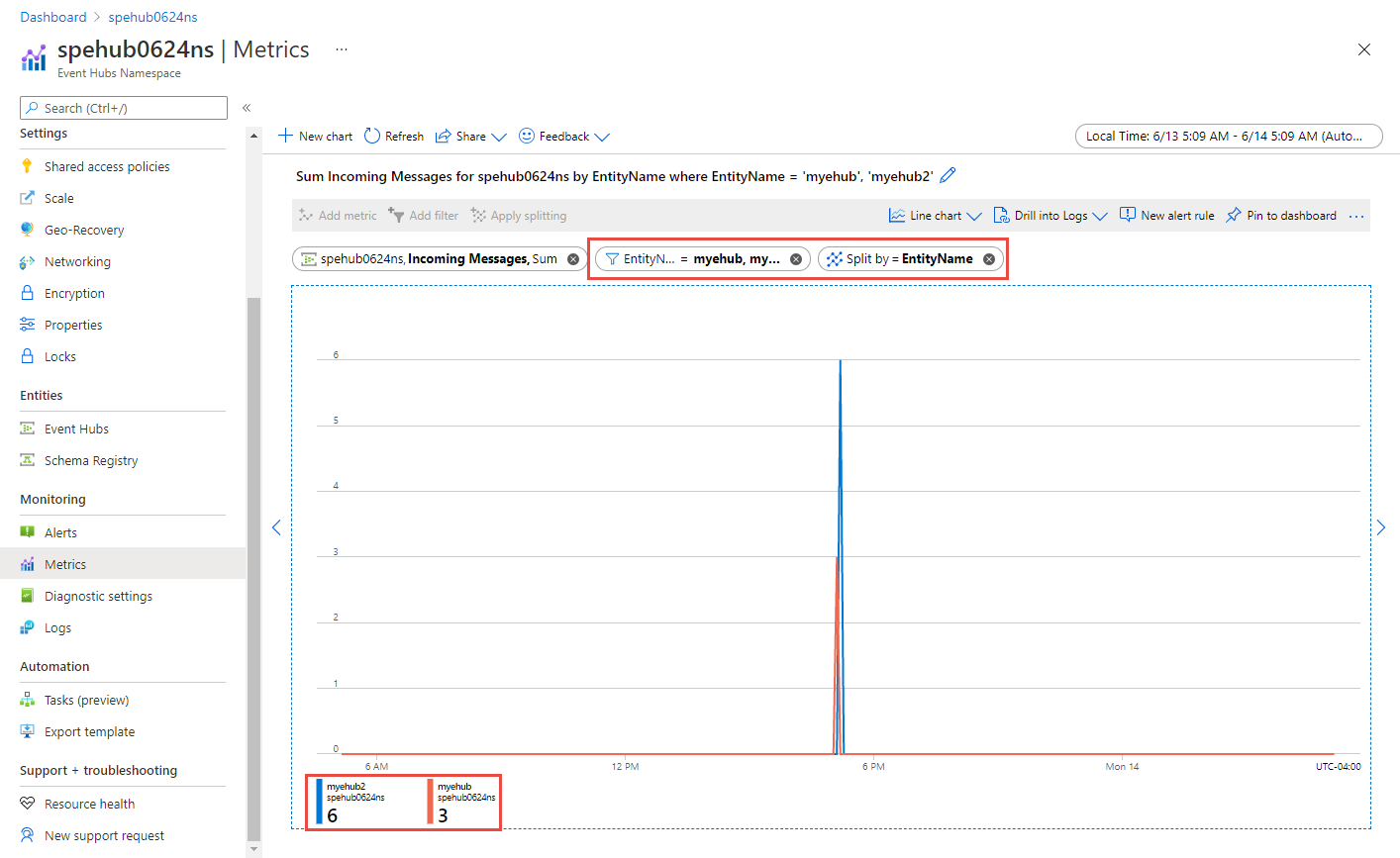Click the Networking icon
The width and height of the screenshot is (1400, 858).
pyautogui.click(x=27, y=261)
